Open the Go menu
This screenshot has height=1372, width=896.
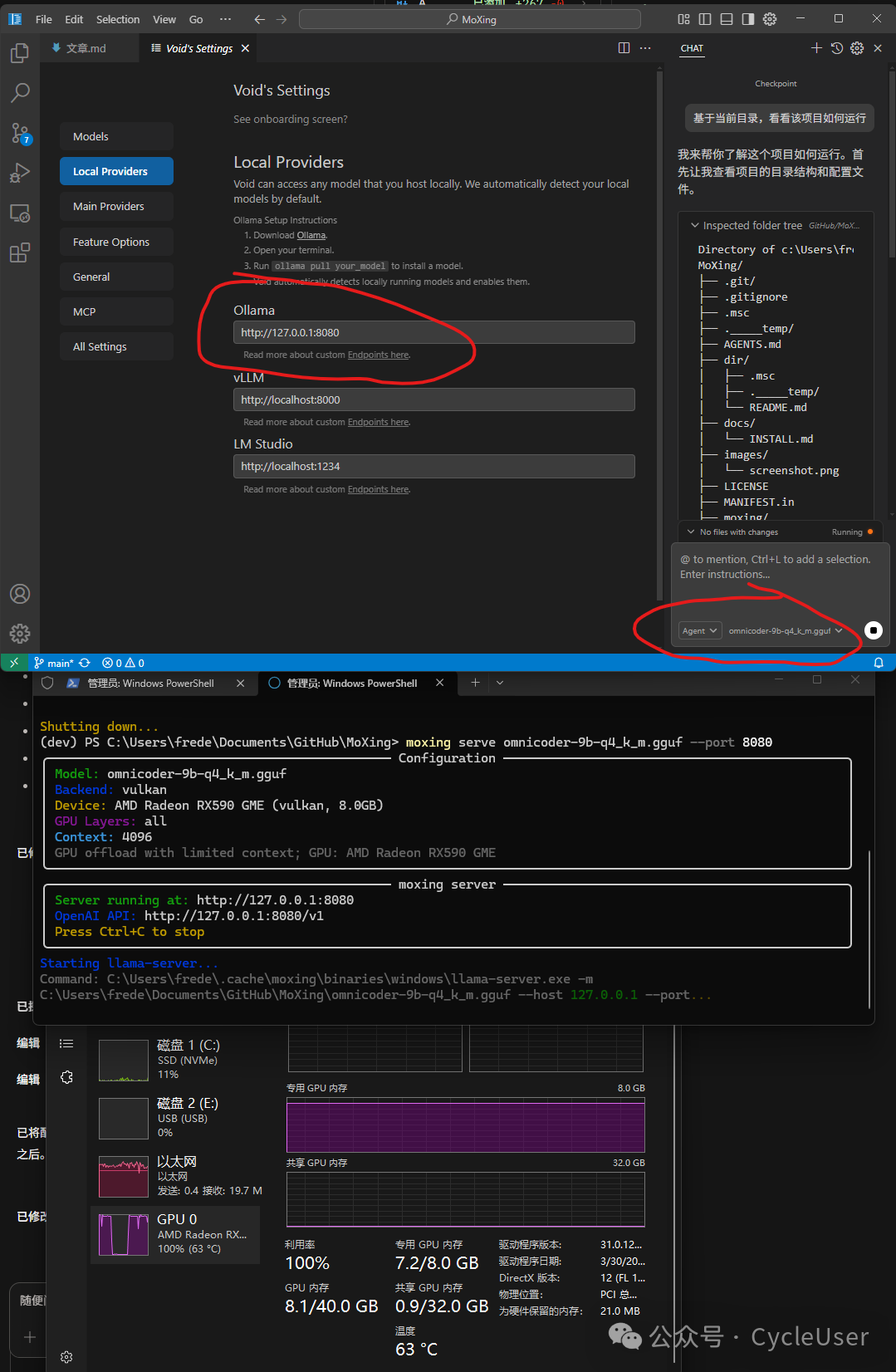click(196, 19)
